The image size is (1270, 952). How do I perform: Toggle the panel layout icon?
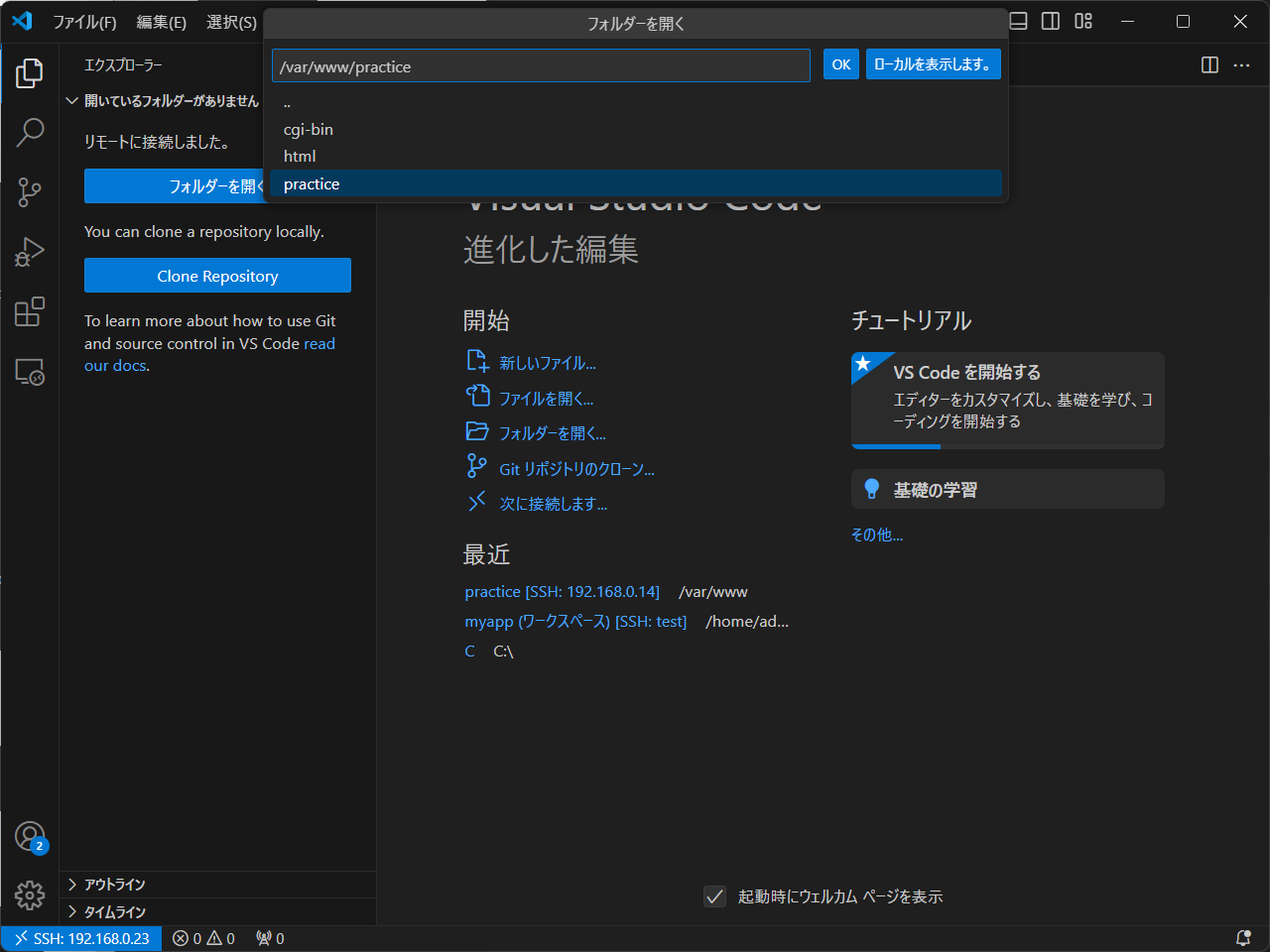point(1017,21)
